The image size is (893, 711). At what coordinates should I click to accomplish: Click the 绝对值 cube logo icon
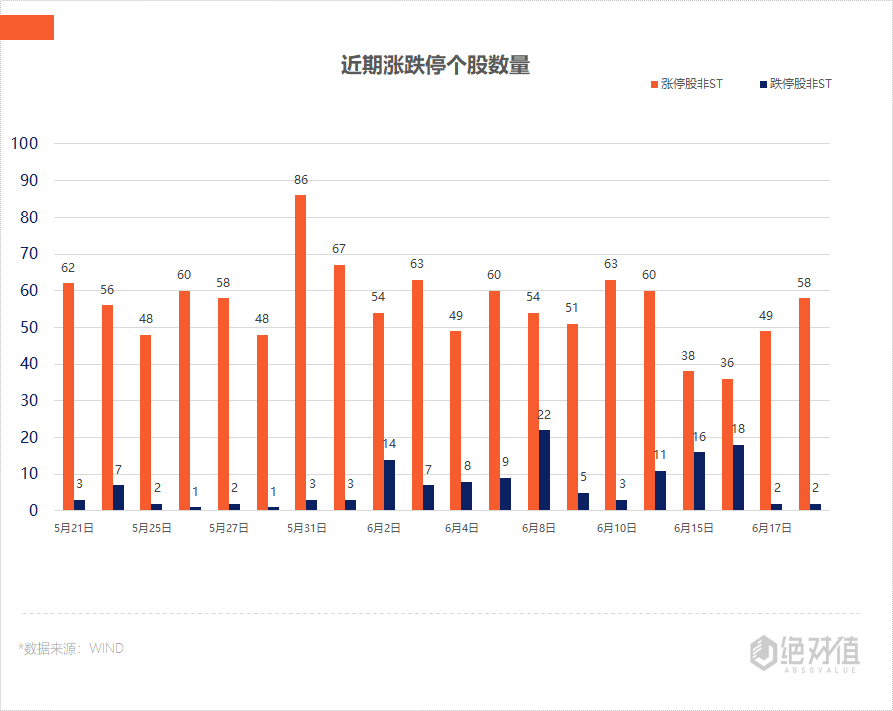(764, 652)
